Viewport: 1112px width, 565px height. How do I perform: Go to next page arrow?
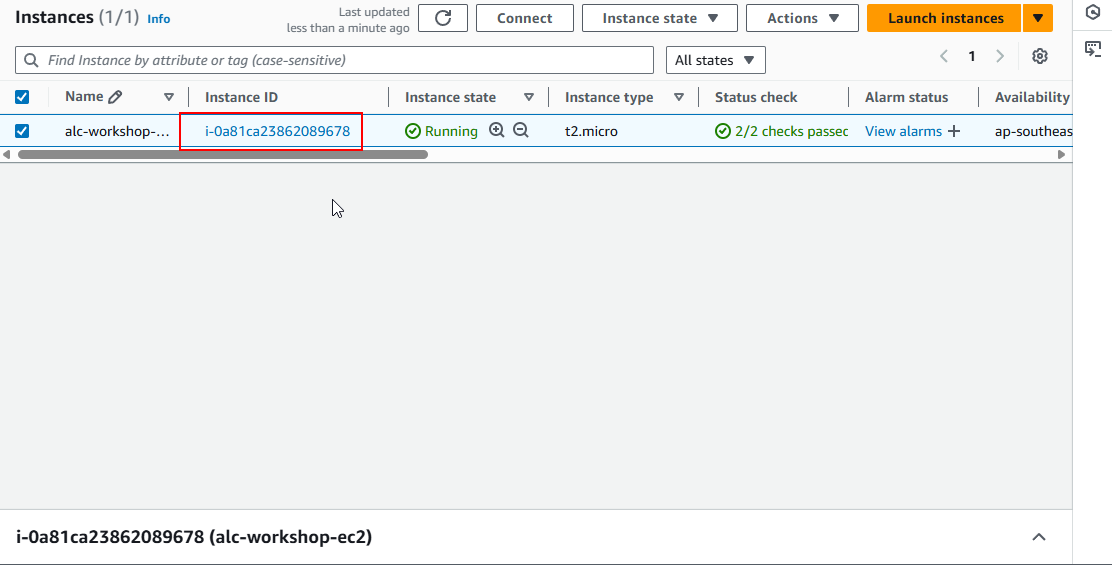pyautogui.click(x=1000, y=57)
